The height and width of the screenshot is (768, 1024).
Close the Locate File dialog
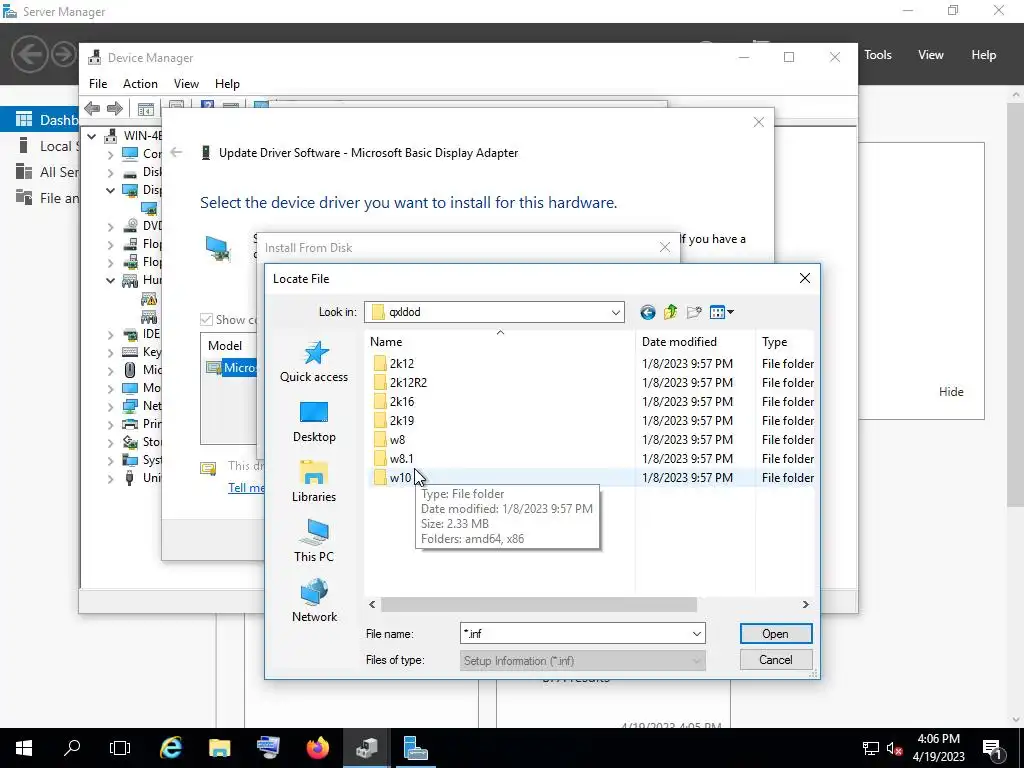coord(805,279)
